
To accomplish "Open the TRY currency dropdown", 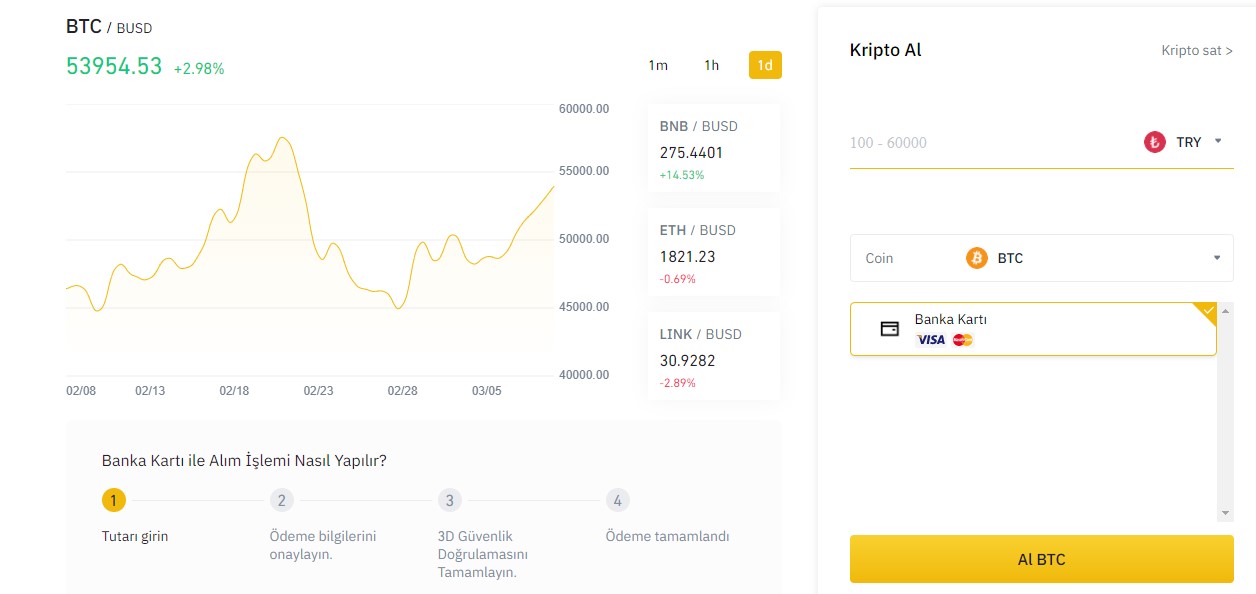I will tap(1218, 142).
